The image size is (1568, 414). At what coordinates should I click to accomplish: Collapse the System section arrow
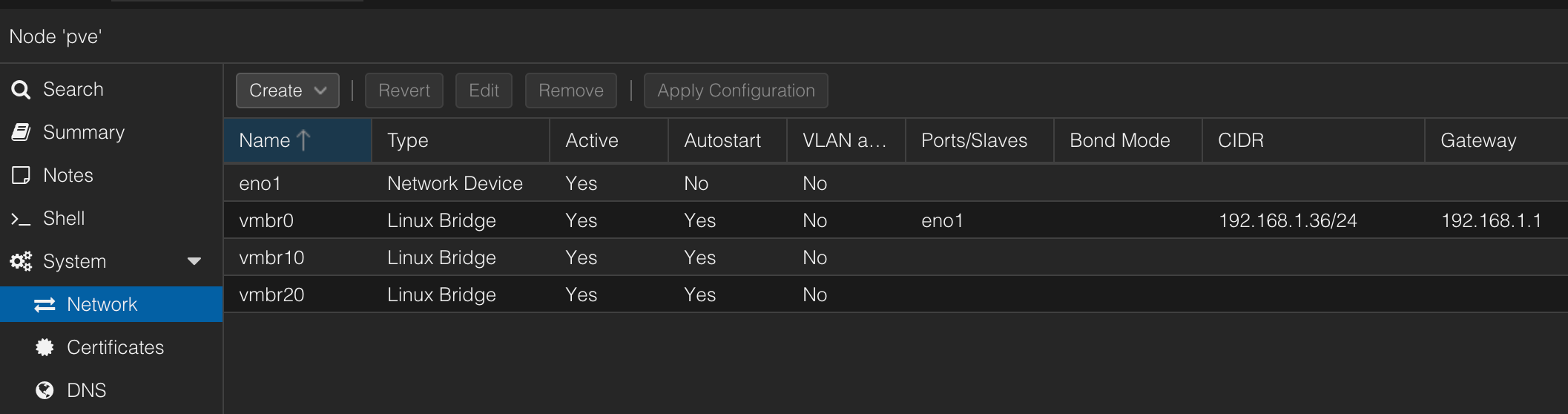tap(194, 261)
